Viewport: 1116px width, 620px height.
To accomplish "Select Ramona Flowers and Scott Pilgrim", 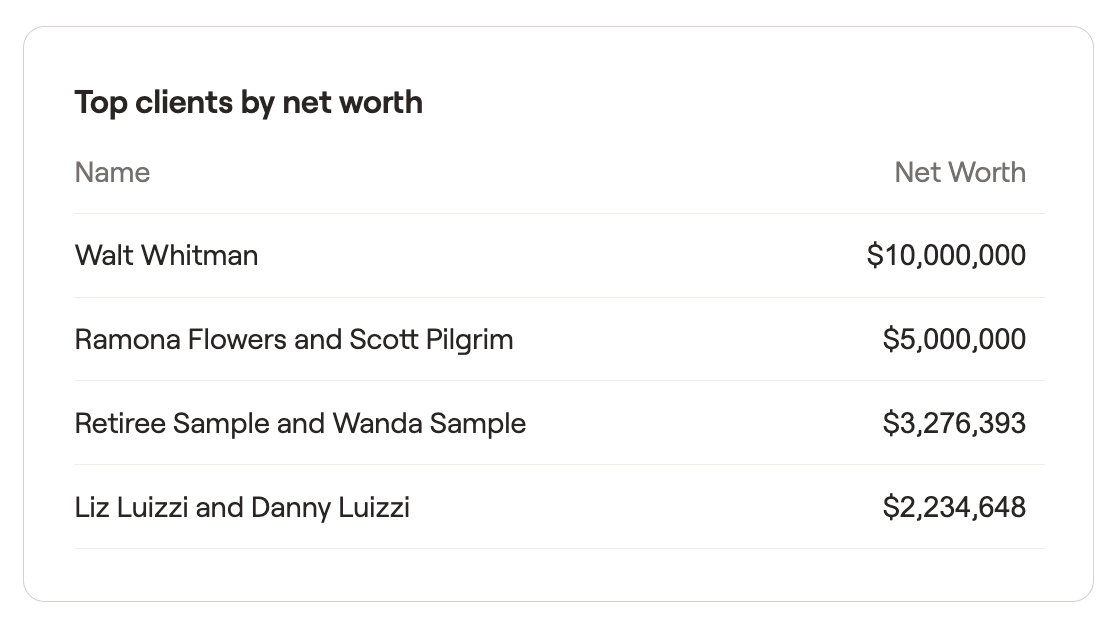I will [559, 340].
